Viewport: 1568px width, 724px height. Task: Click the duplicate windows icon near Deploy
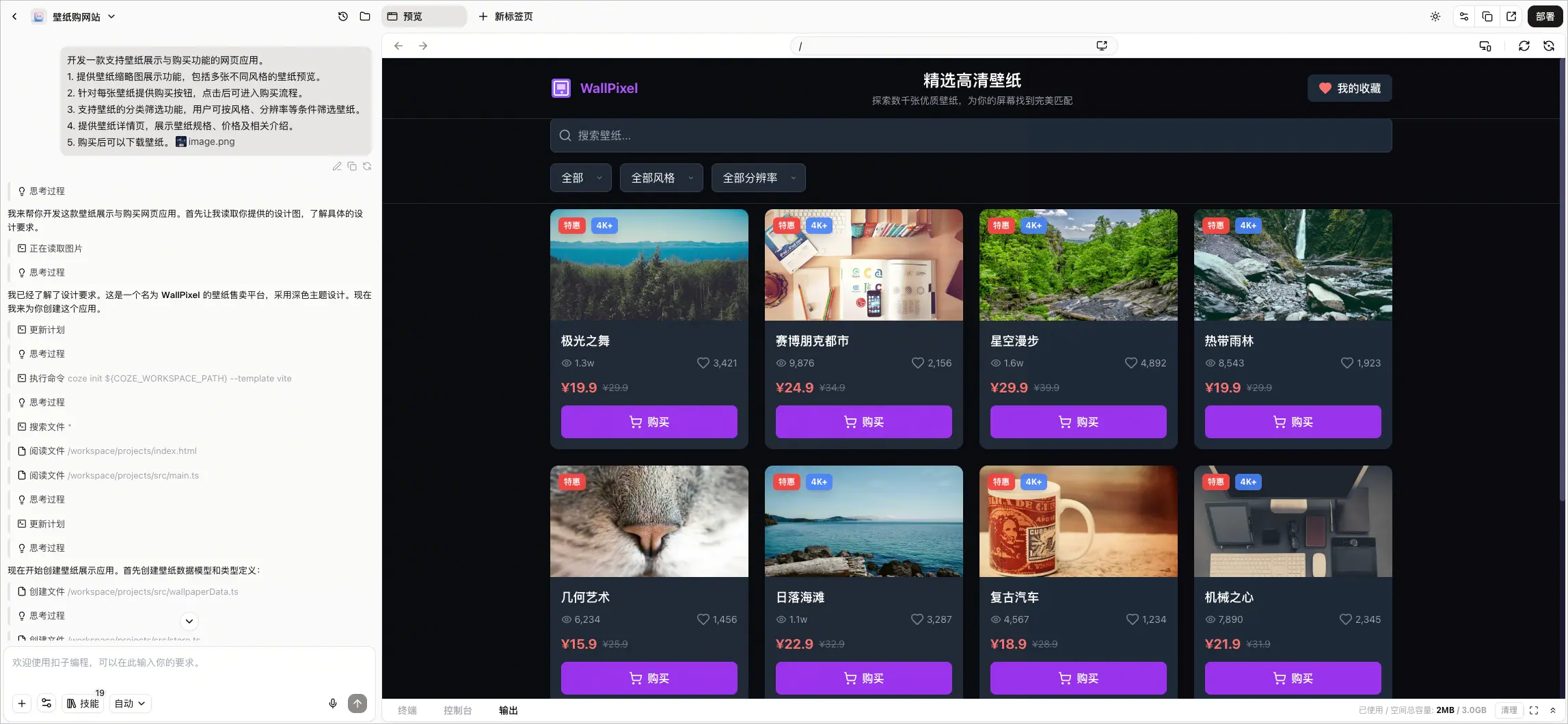(x=1487, y=16)
